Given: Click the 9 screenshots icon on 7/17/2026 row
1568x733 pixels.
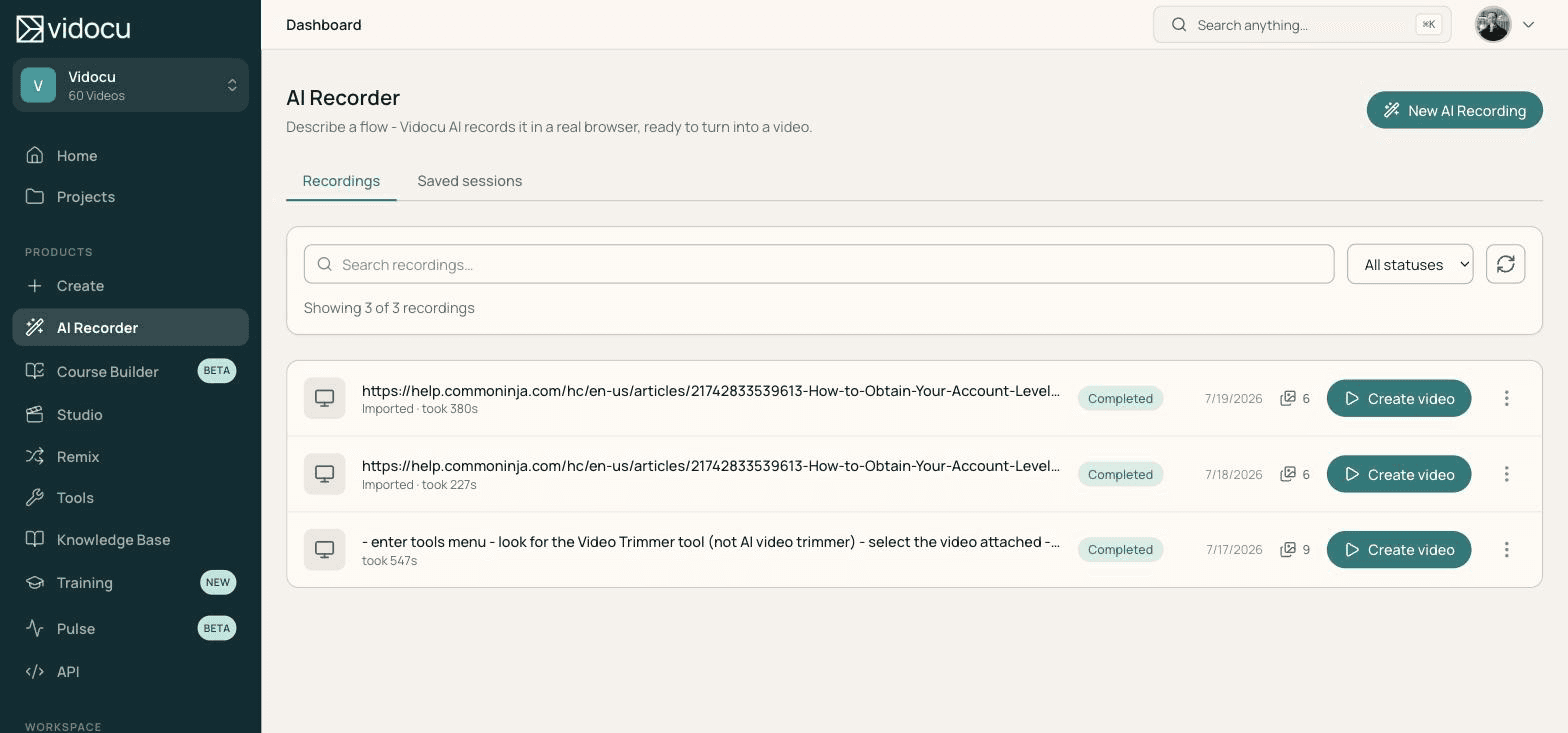Looking at the screenshot, I should click(x=1288, y=549).
